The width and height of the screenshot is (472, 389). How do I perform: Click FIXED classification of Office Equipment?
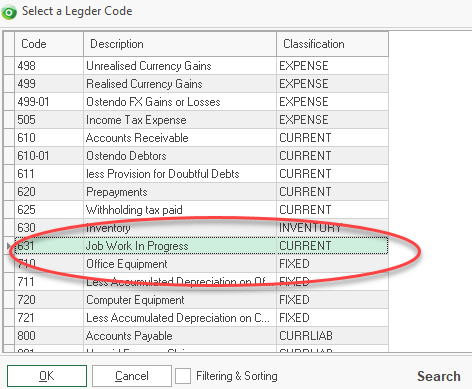(x=332, y=264)
